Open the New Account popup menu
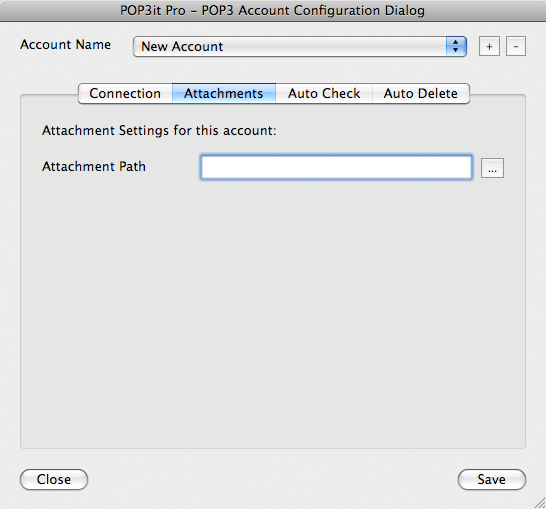Screen dimensions: 546x509 click(299, 46)
